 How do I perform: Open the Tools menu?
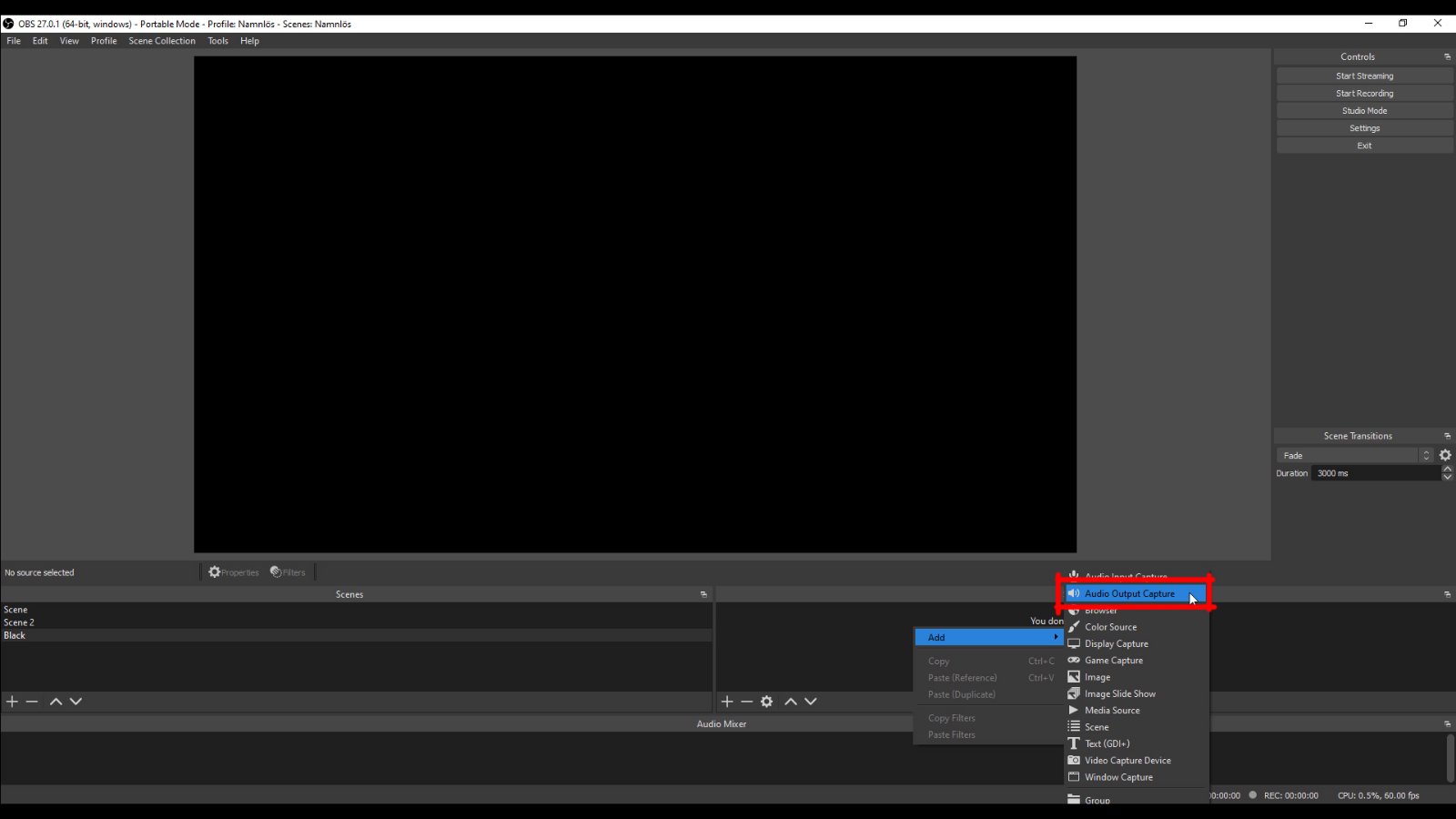pyautogui.click(x=217, y=41)
